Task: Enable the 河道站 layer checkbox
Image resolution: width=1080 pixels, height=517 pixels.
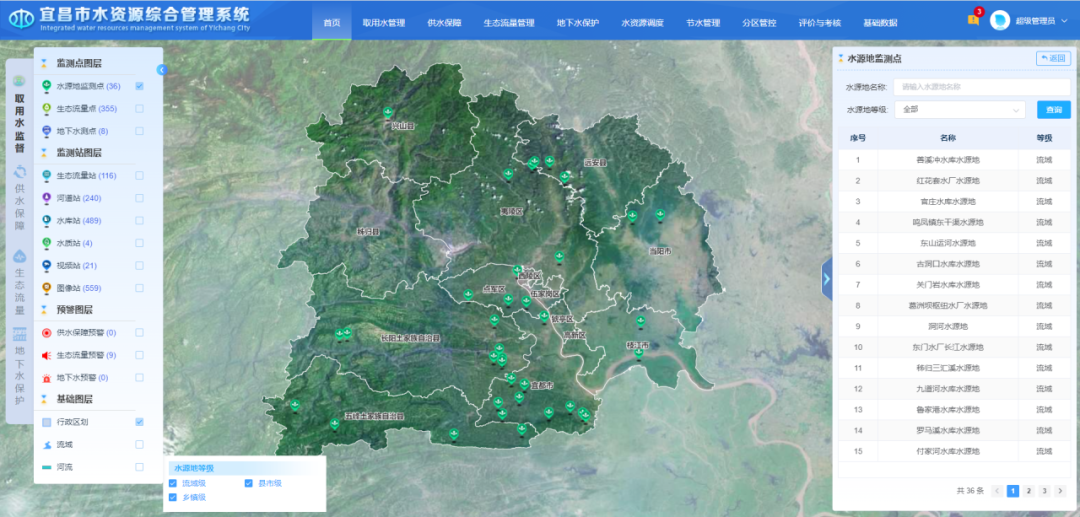Action: [139, 198]
